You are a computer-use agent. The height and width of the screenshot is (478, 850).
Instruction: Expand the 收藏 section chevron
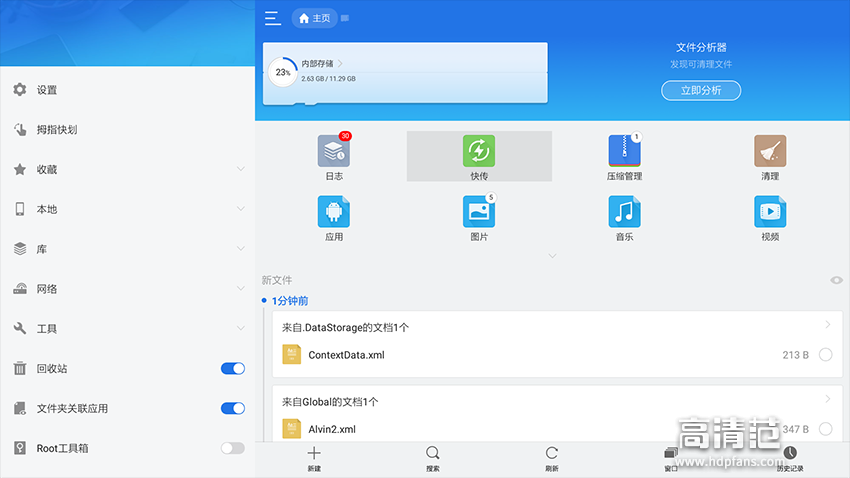241,169
